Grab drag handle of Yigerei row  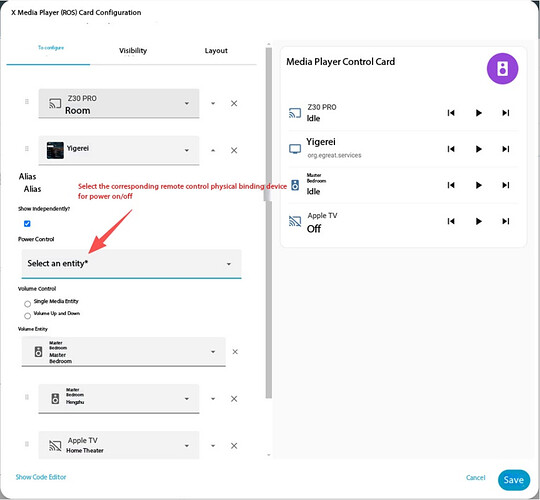(x=27, y=149)
